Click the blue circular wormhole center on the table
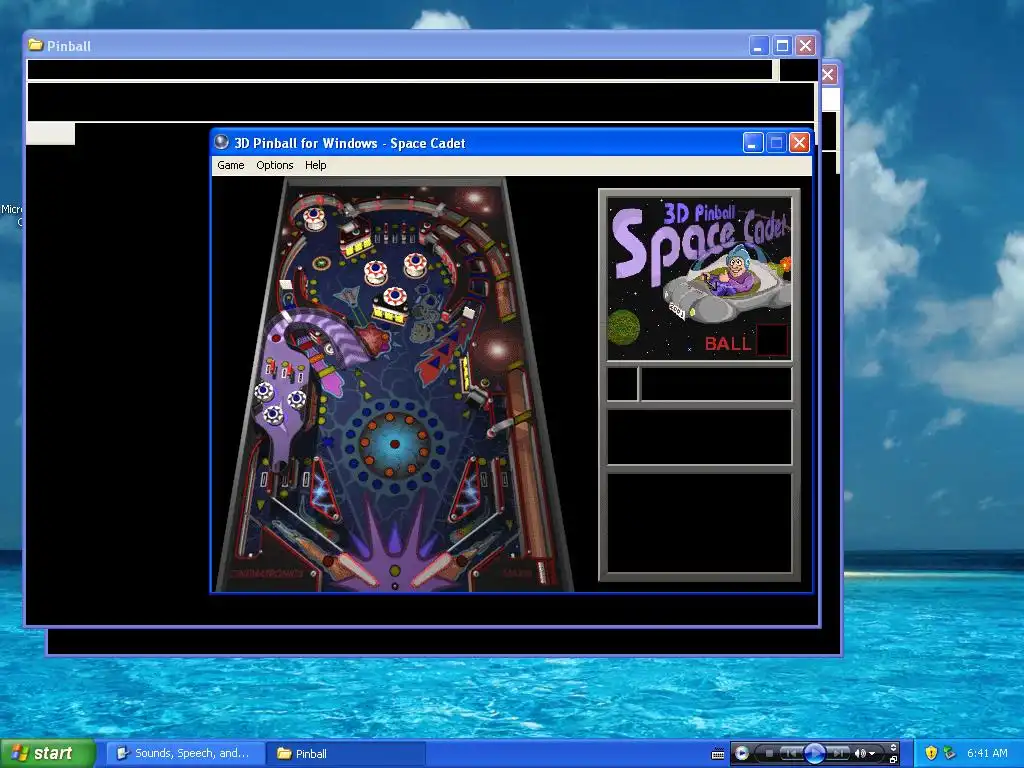This screenshot has width=1024, height=768. [x=394, y=444]
